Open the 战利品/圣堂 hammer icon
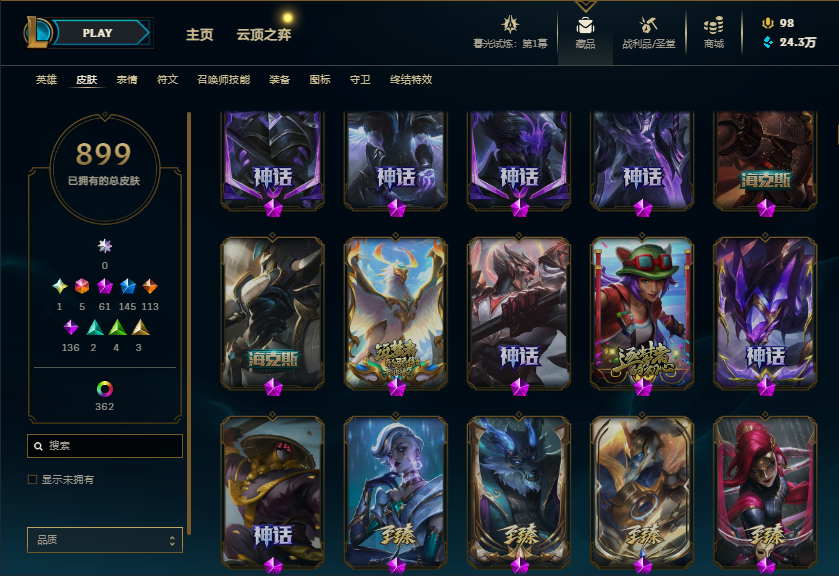 click(x=649, y=25)
